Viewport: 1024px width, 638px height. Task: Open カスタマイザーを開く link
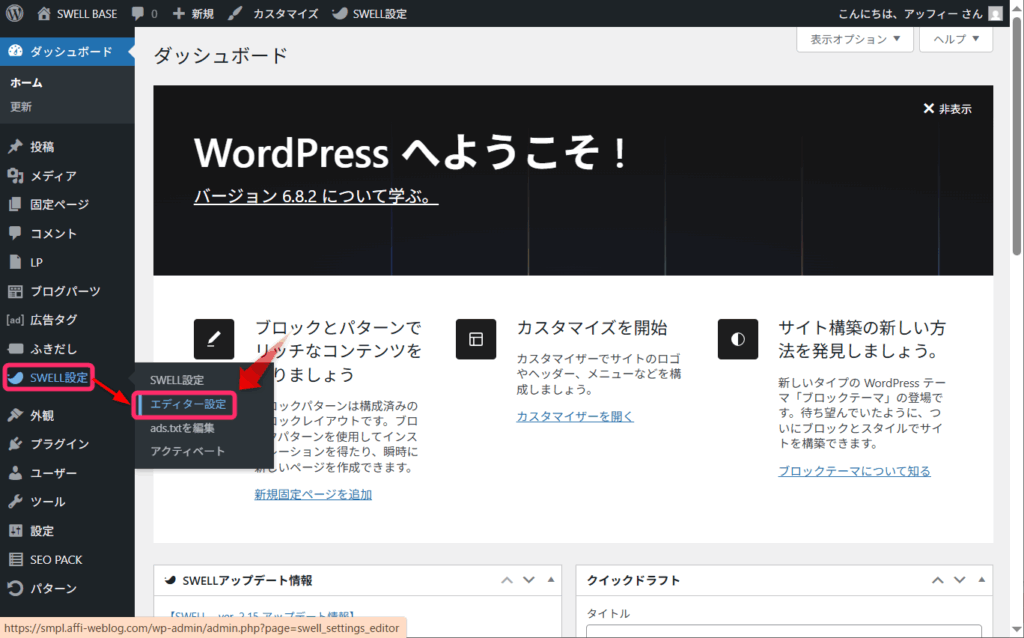click(x=575, y=416)
